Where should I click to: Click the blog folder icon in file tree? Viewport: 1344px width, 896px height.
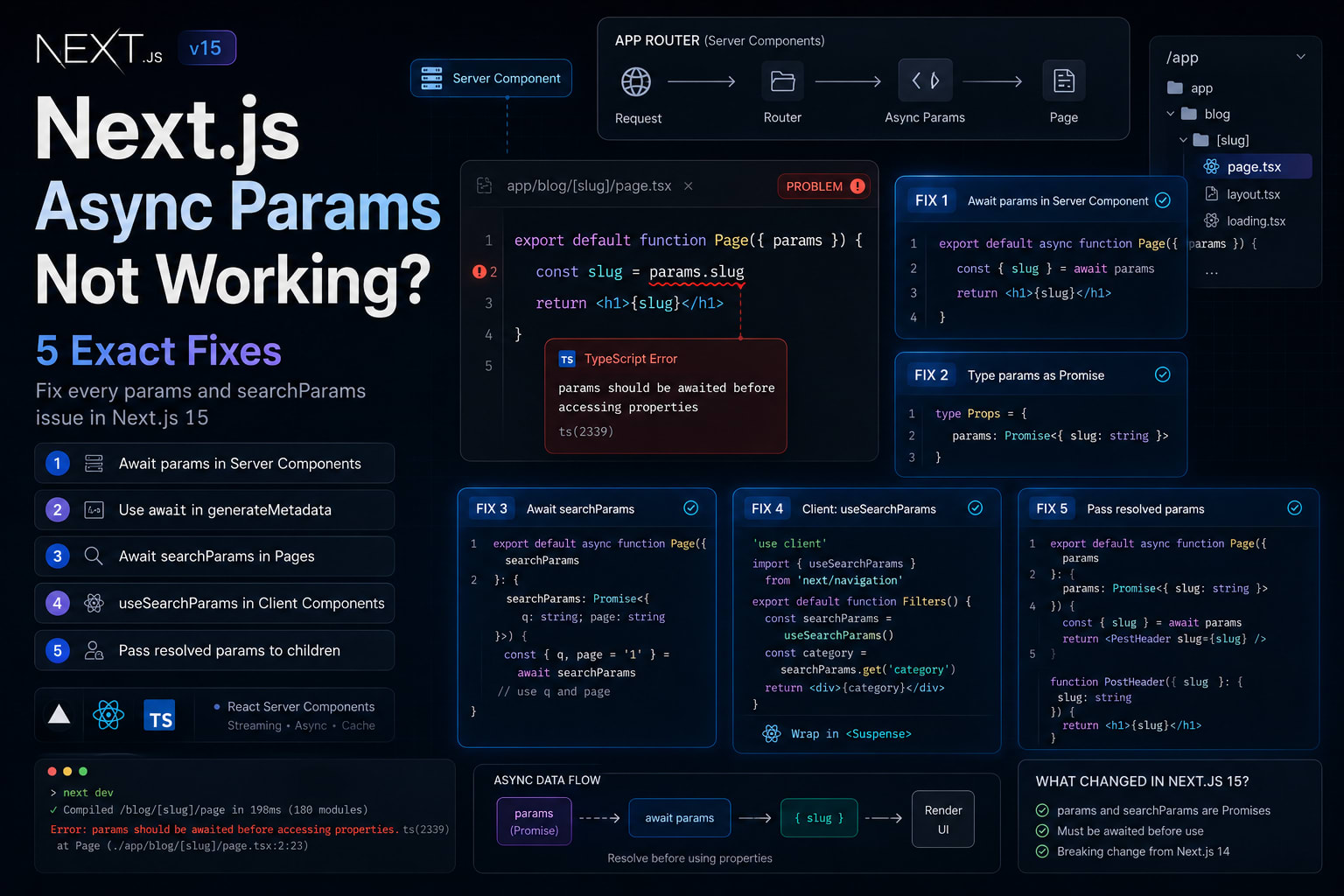point(1189,114)
